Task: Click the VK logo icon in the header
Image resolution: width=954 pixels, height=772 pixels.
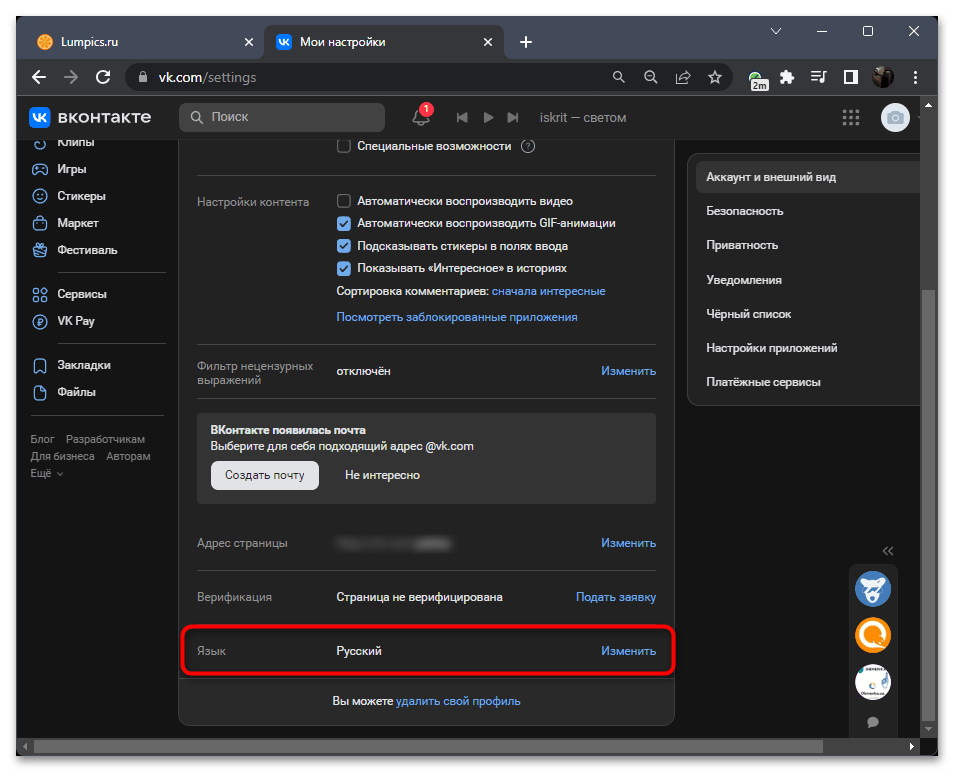Action: click(x=40, y=117)
